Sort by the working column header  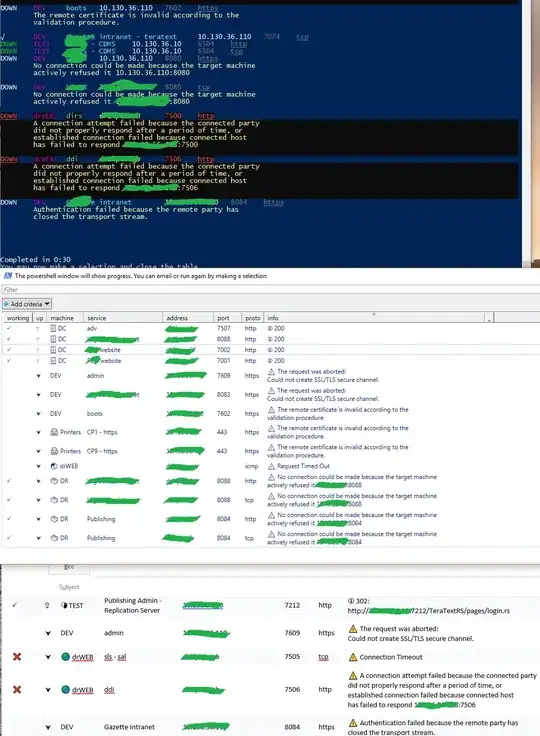[18, 318]
